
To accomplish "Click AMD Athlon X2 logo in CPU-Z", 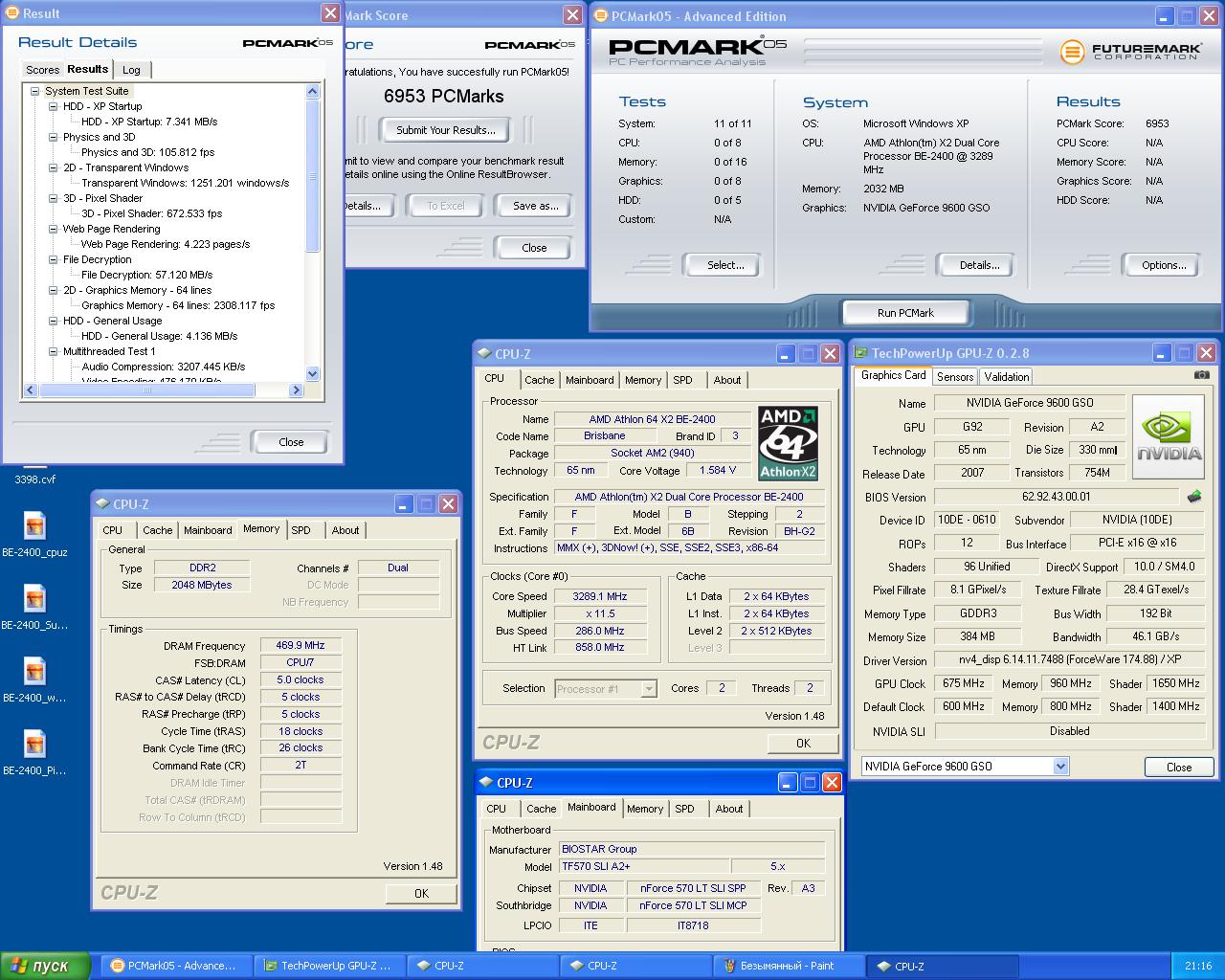I will point(787,443).
